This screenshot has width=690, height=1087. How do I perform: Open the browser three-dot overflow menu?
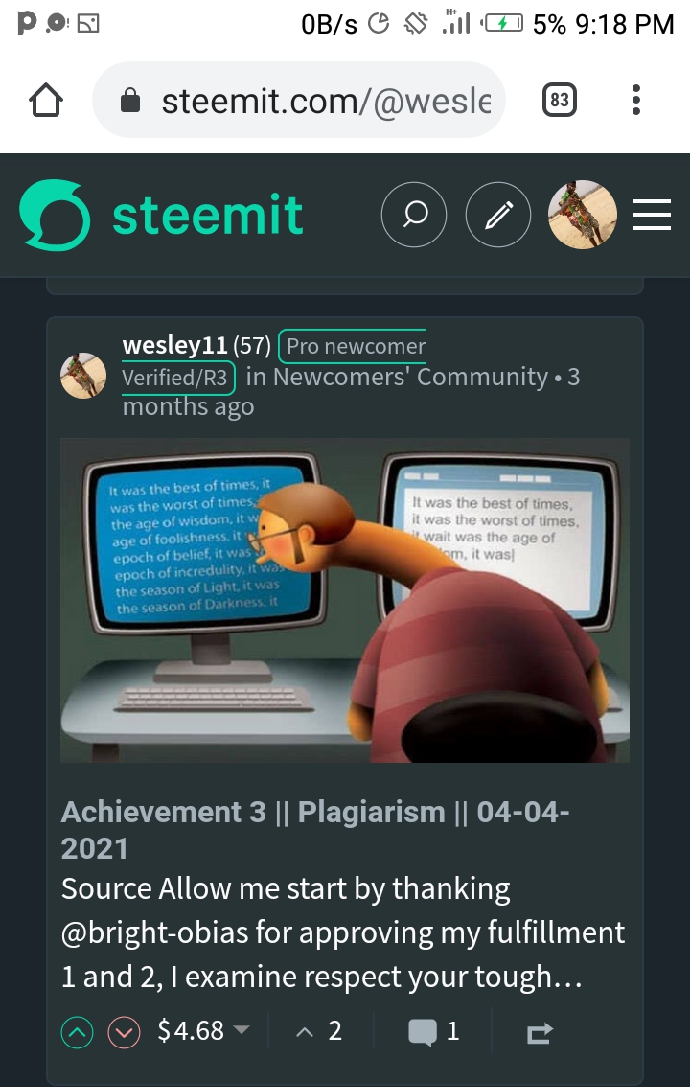click(636, 100)
